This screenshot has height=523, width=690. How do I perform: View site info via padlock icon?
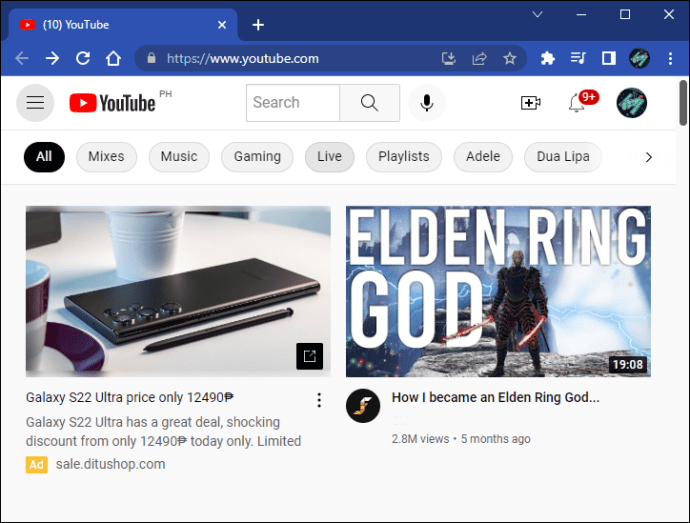151,58
